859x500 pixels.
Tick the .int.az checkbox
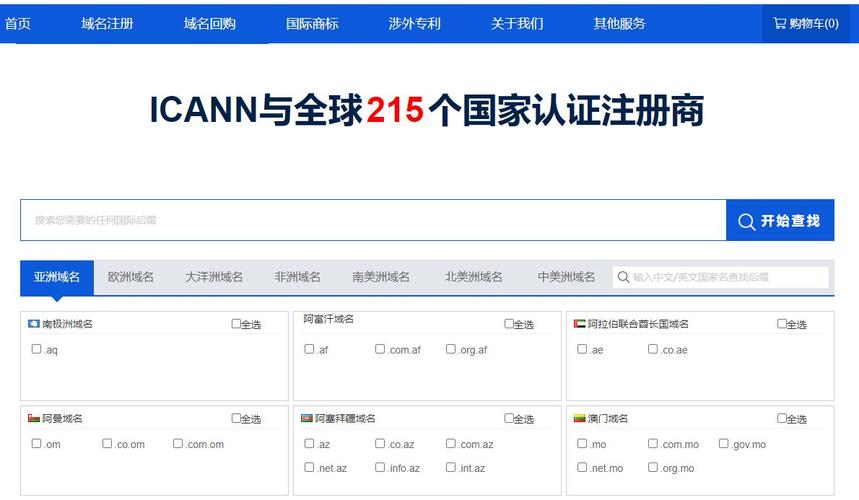pos(450,467)
